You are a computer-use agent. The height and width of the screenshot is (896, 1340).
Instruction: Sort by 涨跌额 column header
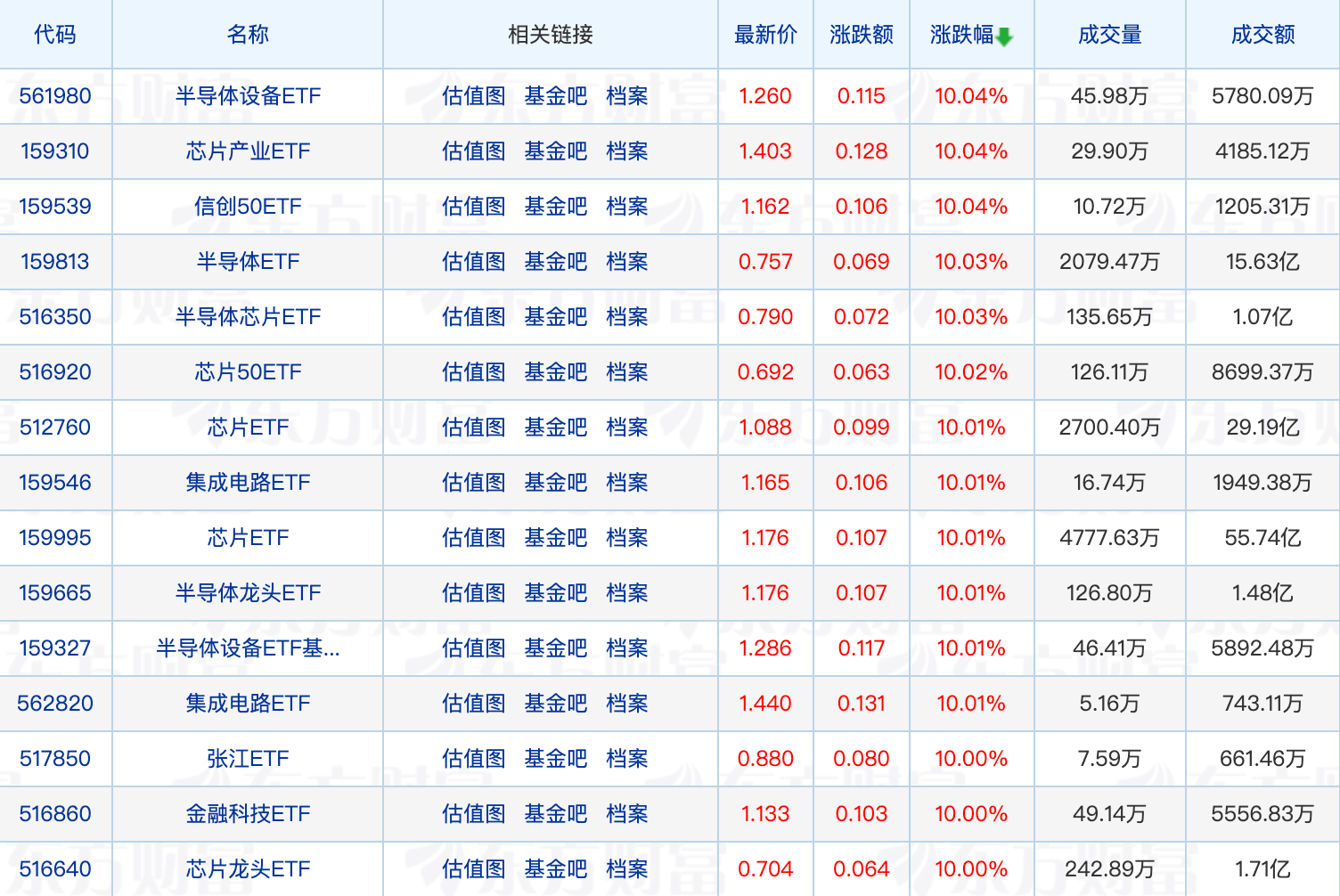pyautogui.click(x=862, y=35)
